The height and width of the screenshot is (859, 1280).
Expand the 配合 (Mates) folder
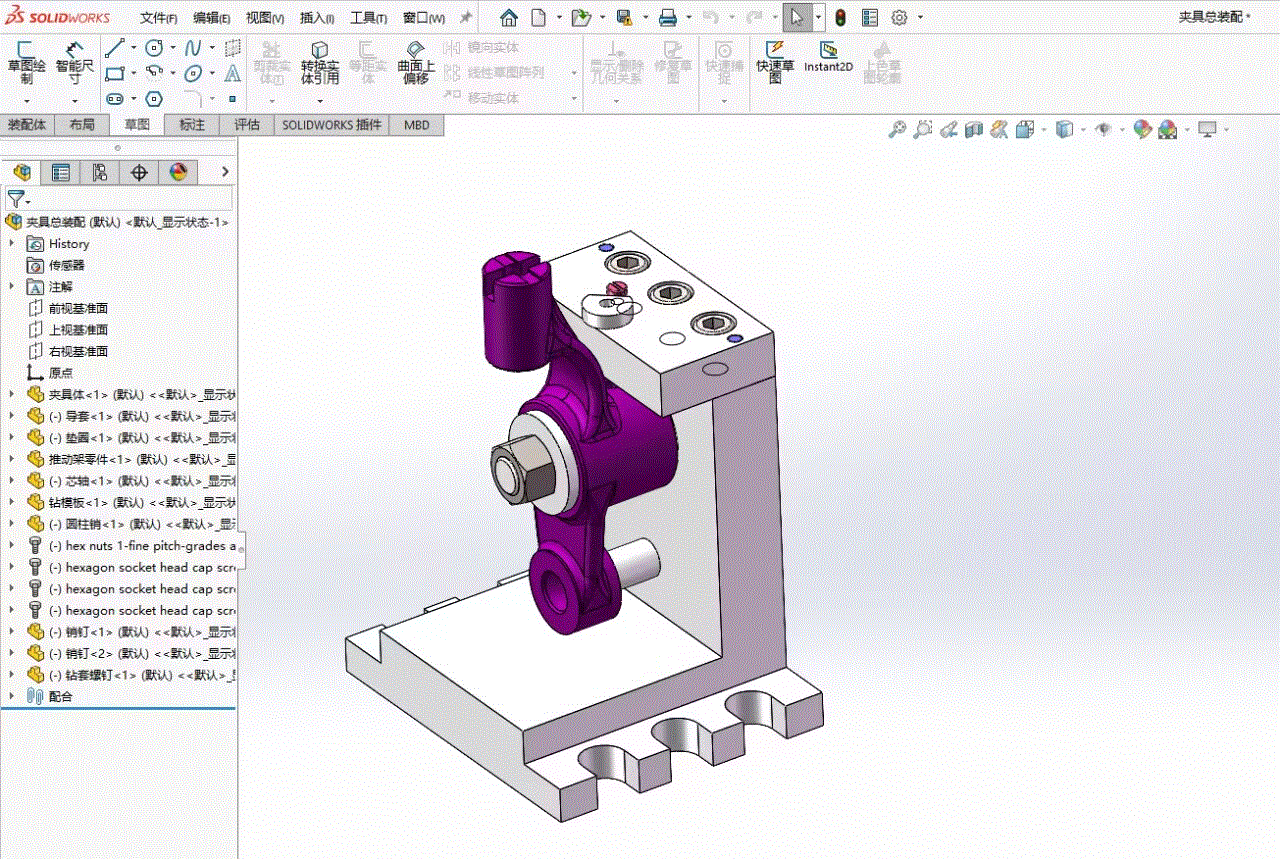click(x=12, y=696)
